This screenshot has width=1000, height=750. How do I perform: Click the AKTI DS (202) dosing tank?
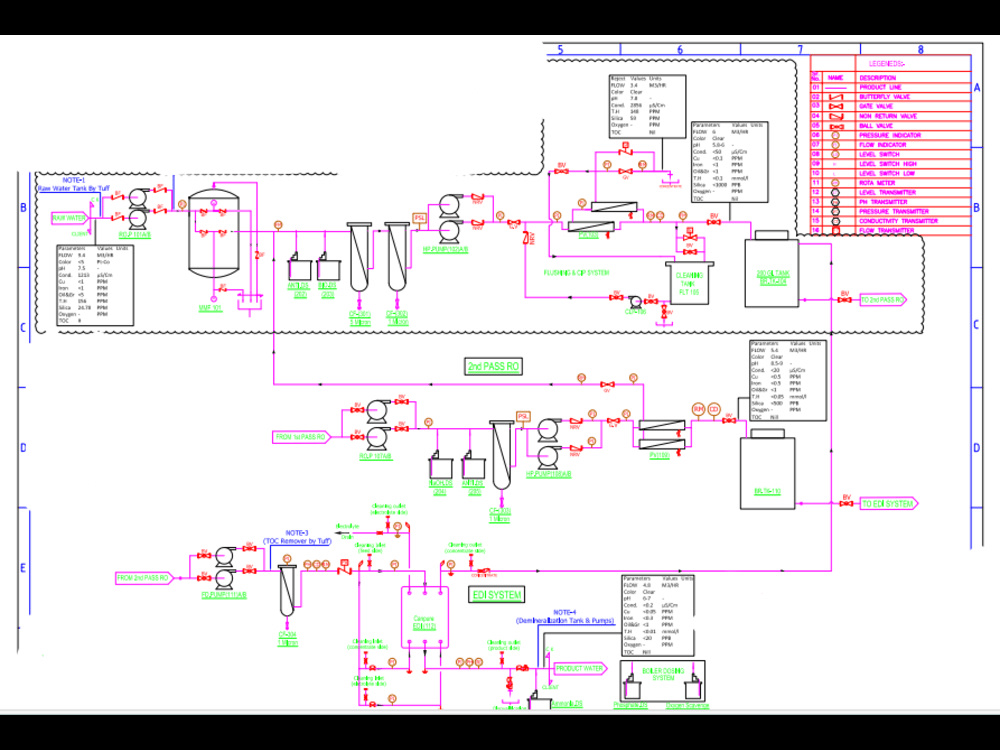pos(300,267)
